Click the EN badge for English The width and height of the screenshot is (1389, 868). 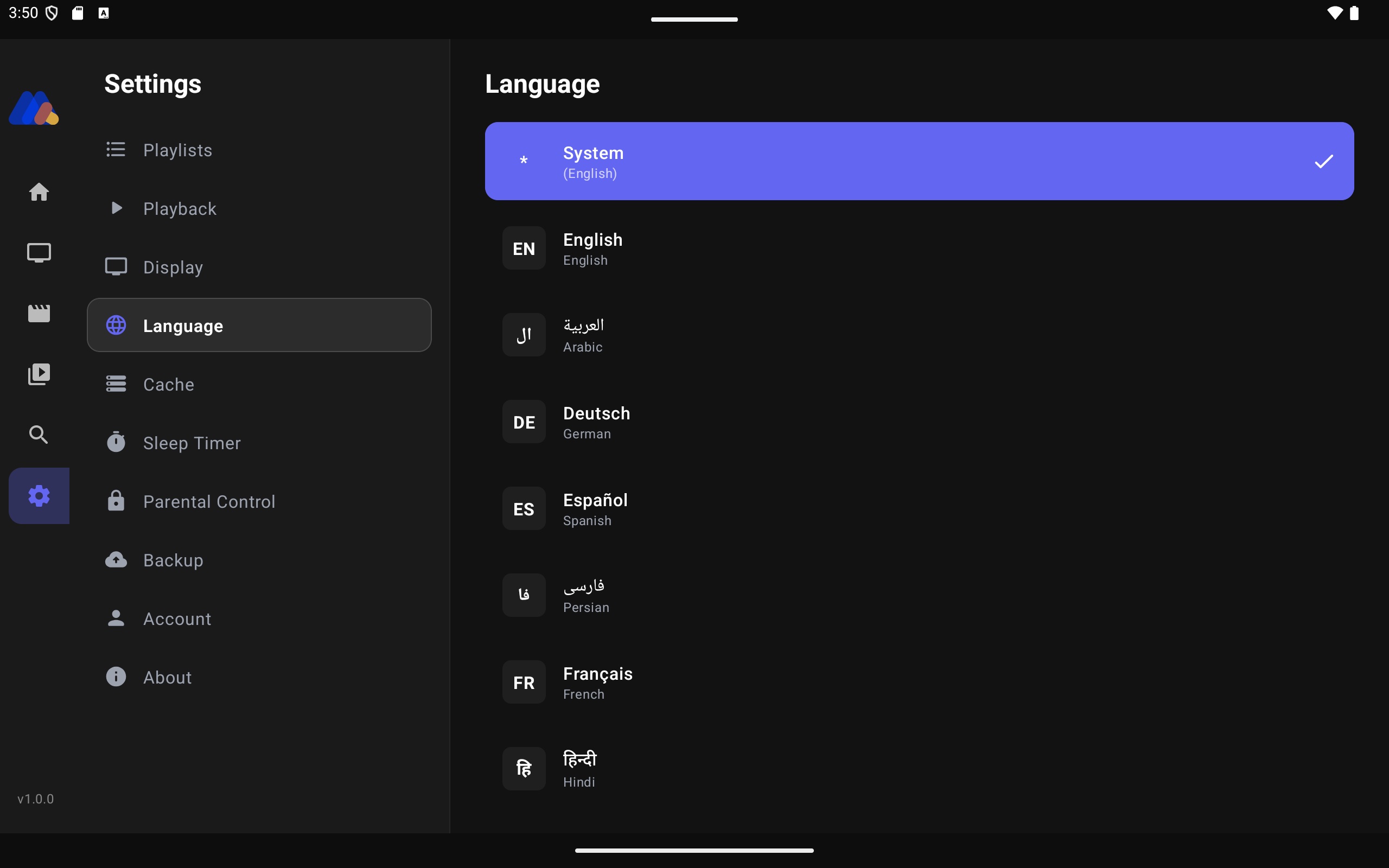point(524,248)
